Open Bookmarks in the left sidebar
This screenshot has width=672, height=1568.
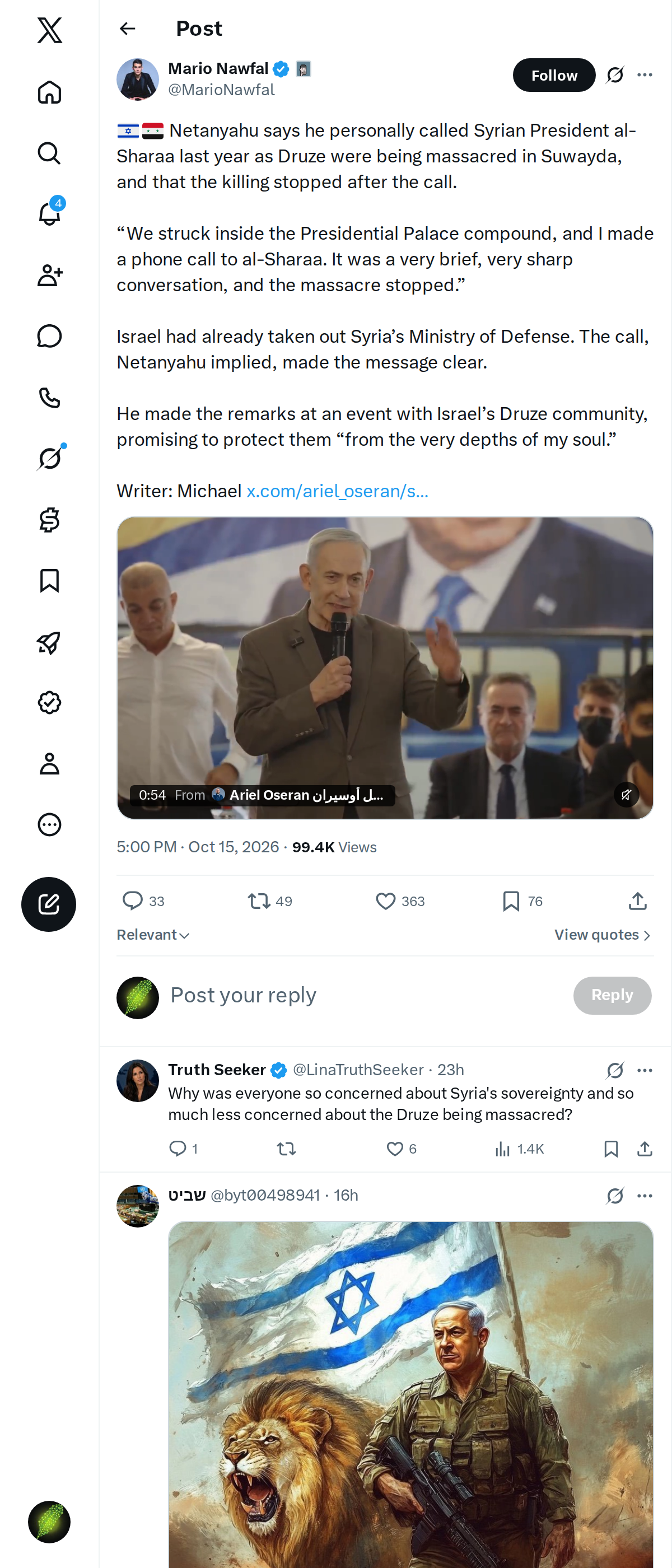49,581
